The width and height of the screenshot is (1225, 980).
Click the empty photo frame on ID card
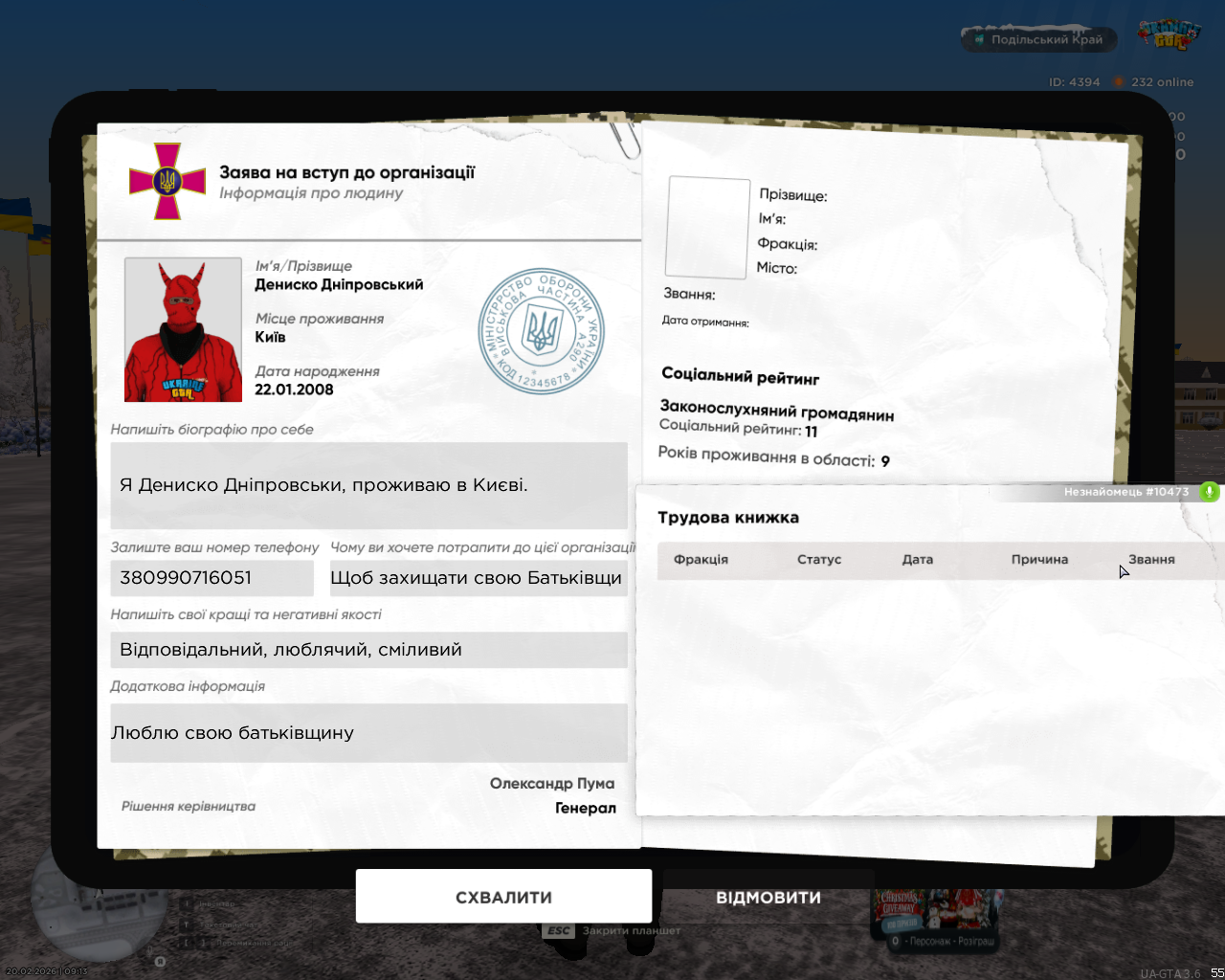[708, 228]
